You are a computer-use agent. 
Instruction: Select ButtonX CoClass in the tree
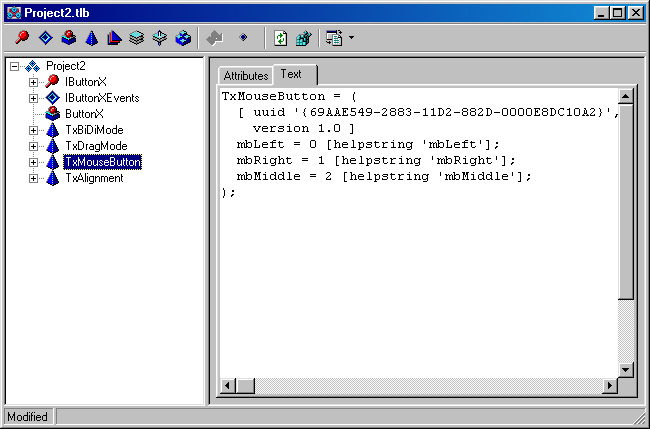coord(84,114)
